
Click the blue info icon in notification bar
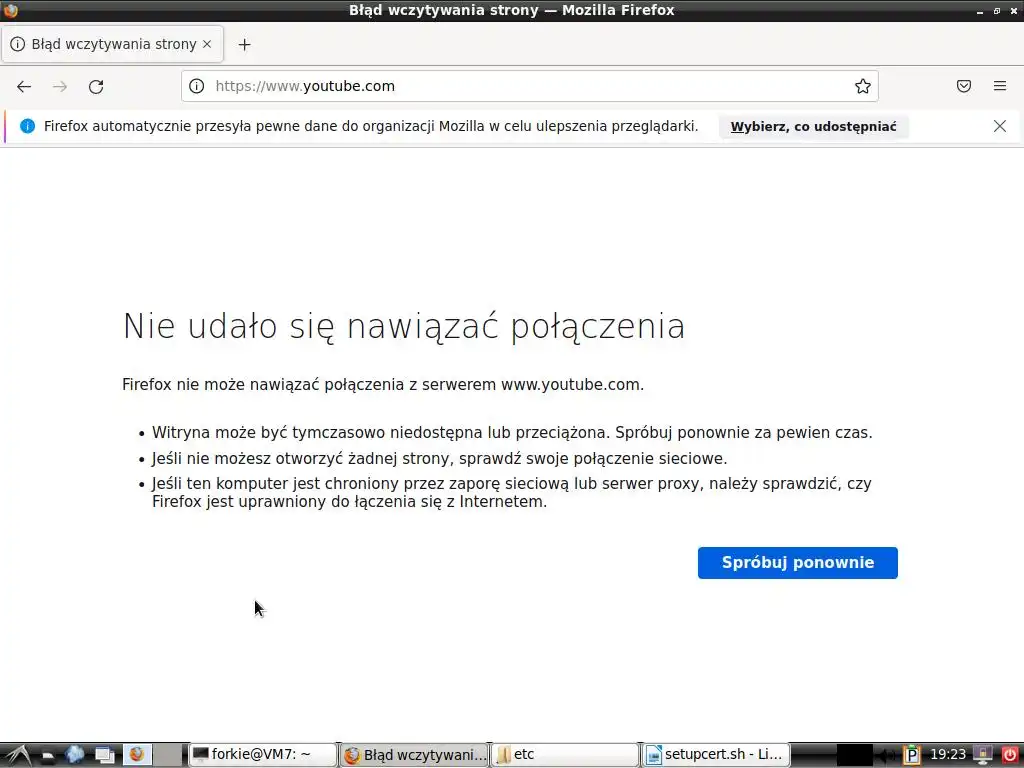tap(27, 126)
